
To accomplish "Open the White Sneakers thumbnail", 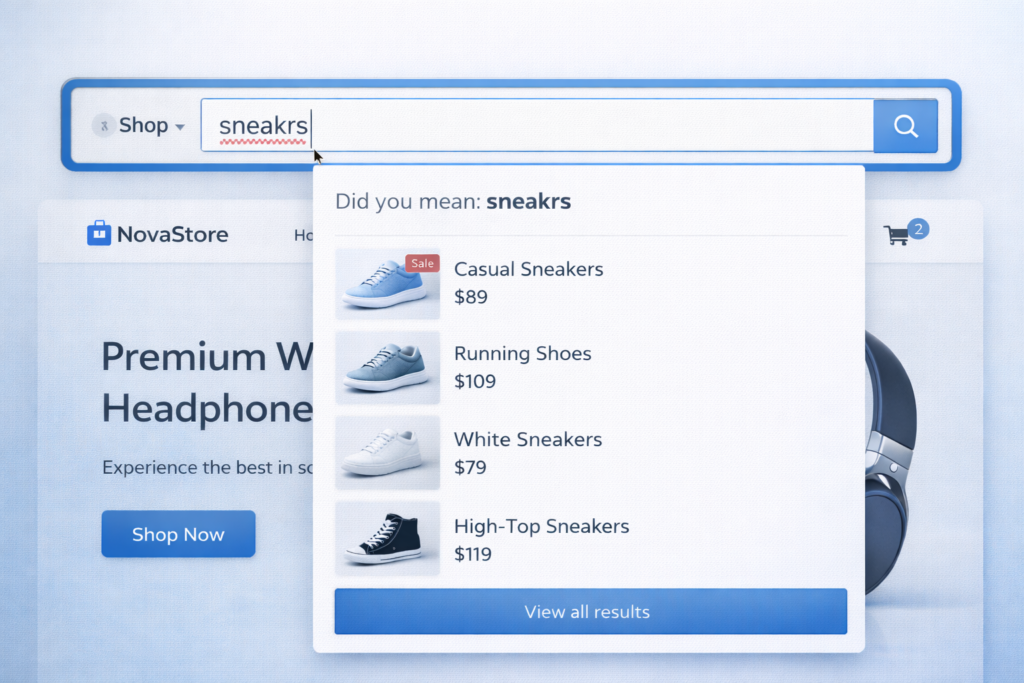I will point(387,453).
